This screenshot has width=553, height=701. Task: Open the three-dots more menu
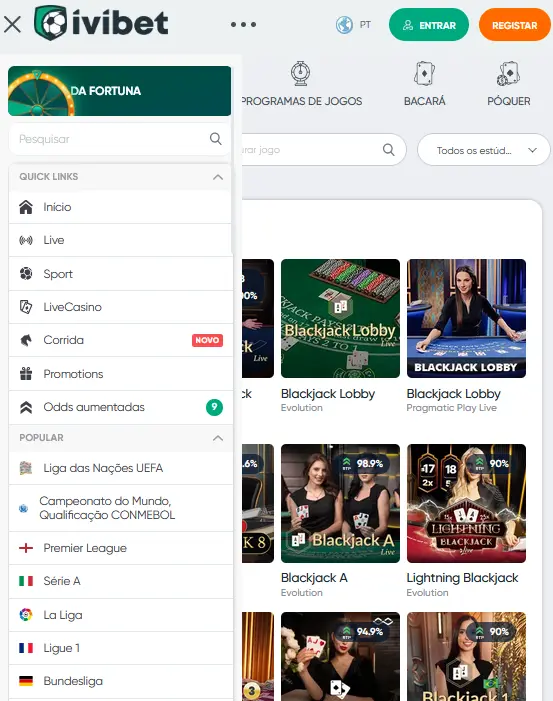pyautogui.click(x=244, y=25)
